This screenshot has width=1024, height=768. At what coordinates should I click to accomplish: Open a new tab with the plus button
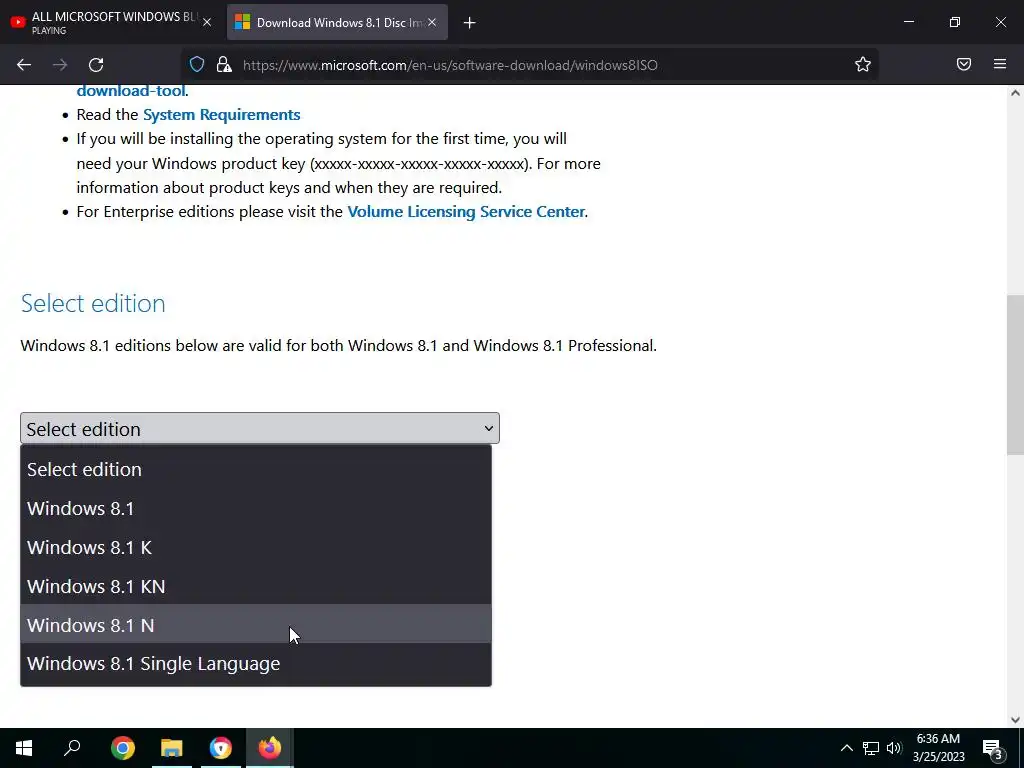coord(470,23)
